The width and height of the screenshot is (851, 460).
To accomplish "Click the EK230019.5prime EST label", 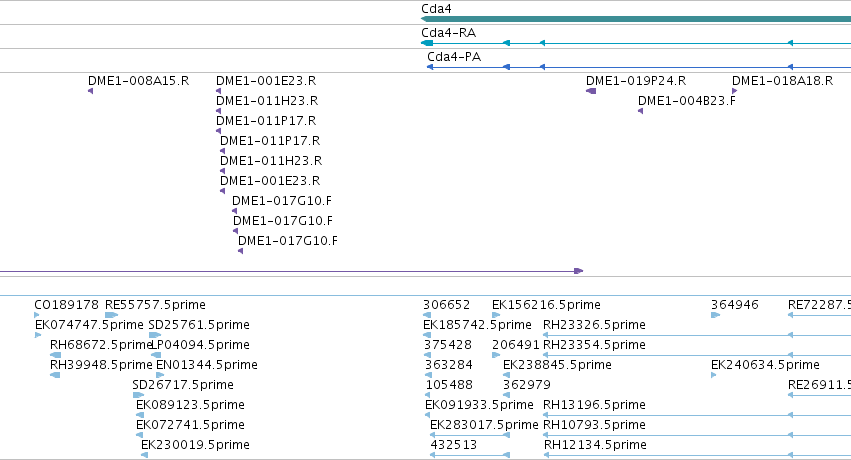I will [195, 445].
